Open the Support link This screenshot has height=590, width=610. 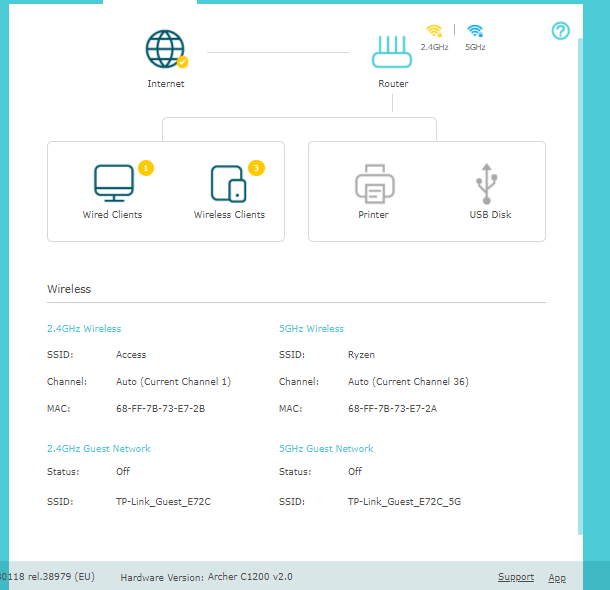[516, 577]
